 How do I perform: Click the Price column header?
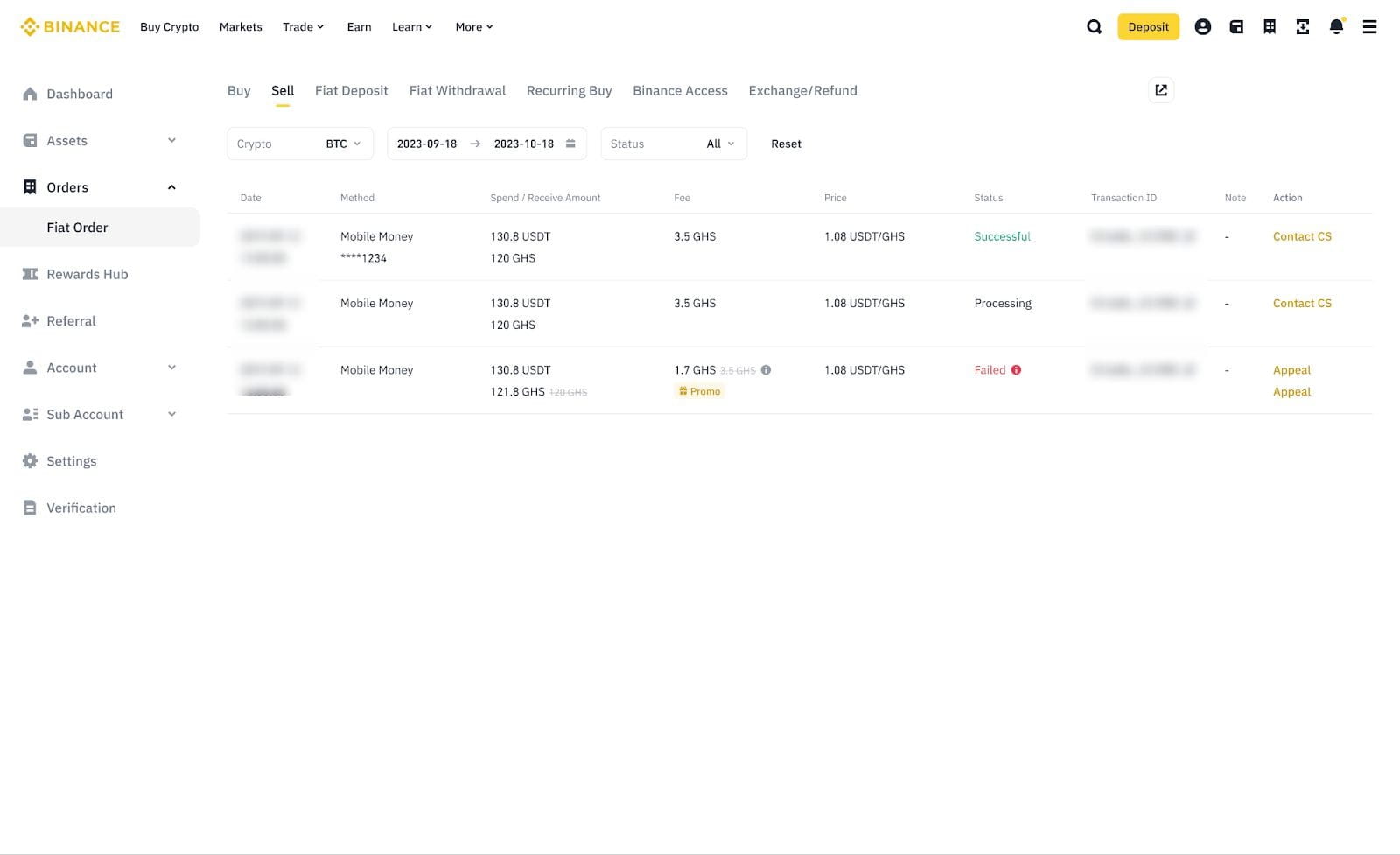pos(835,198)
